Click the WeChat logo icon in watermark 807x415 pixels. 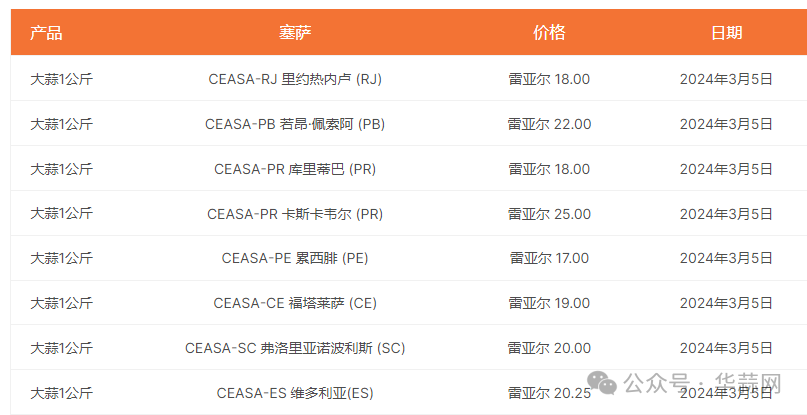(x=602, y=383)
